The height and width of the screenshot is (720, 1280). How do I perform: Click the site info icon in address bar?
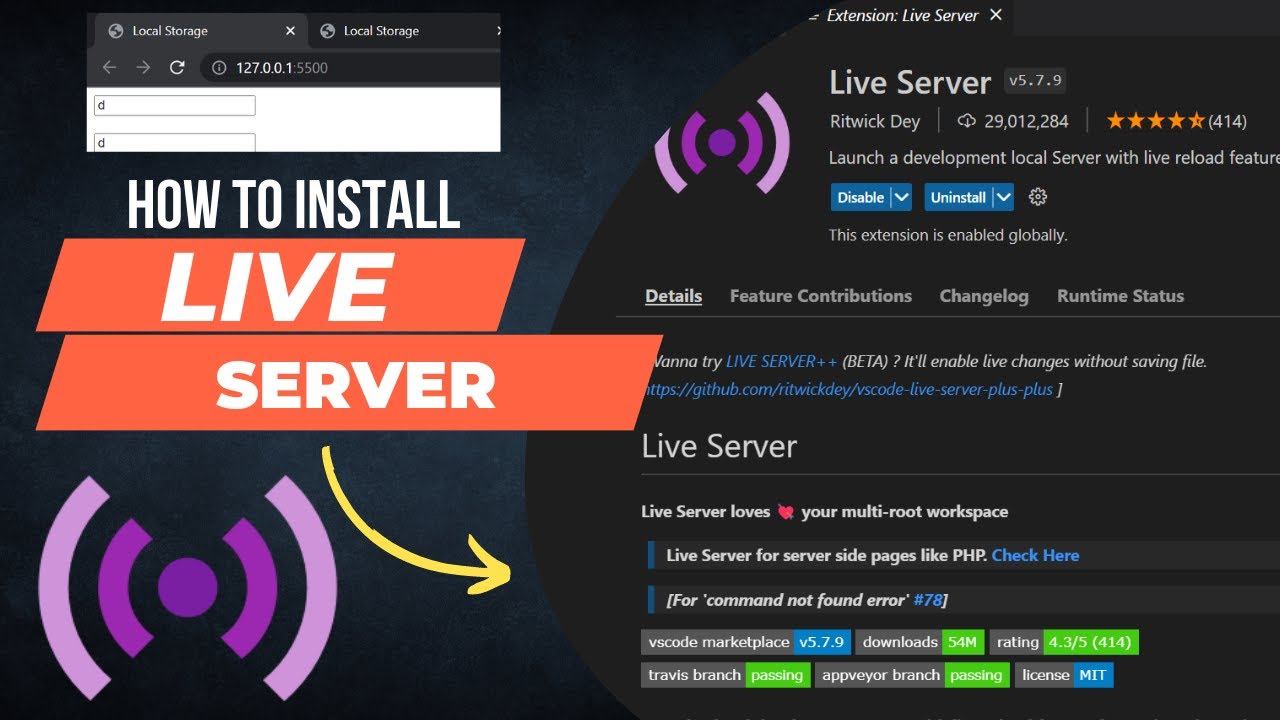click(218, 68)
